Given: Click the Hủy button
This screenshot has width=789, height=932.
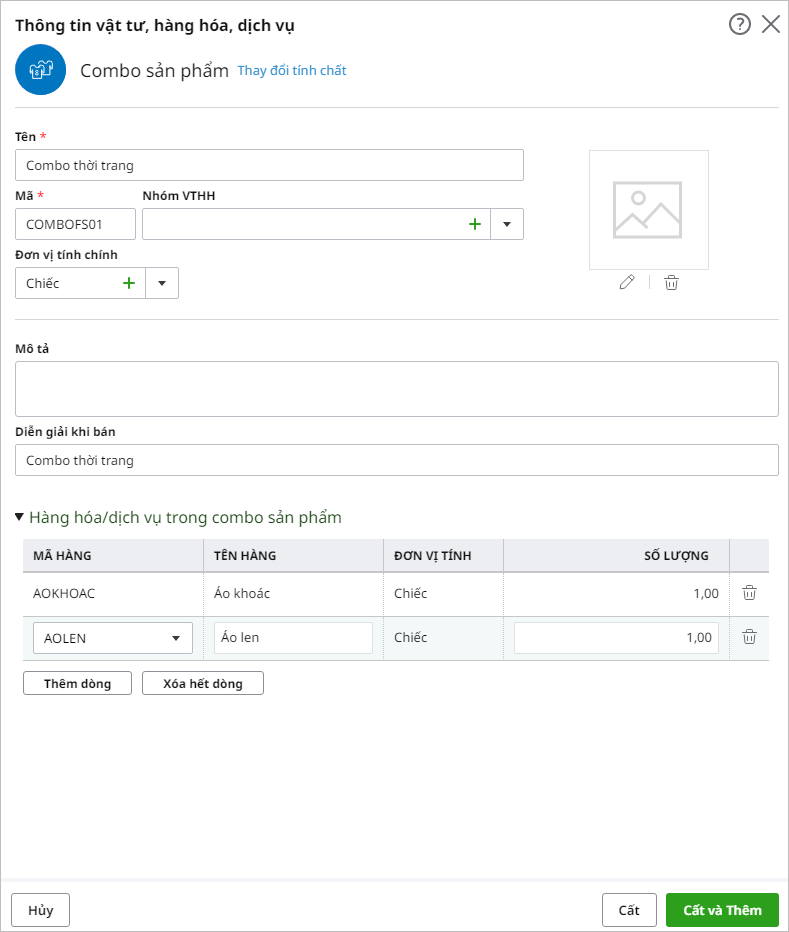Looking at the screenshot, I should click(x=41, y=910).
